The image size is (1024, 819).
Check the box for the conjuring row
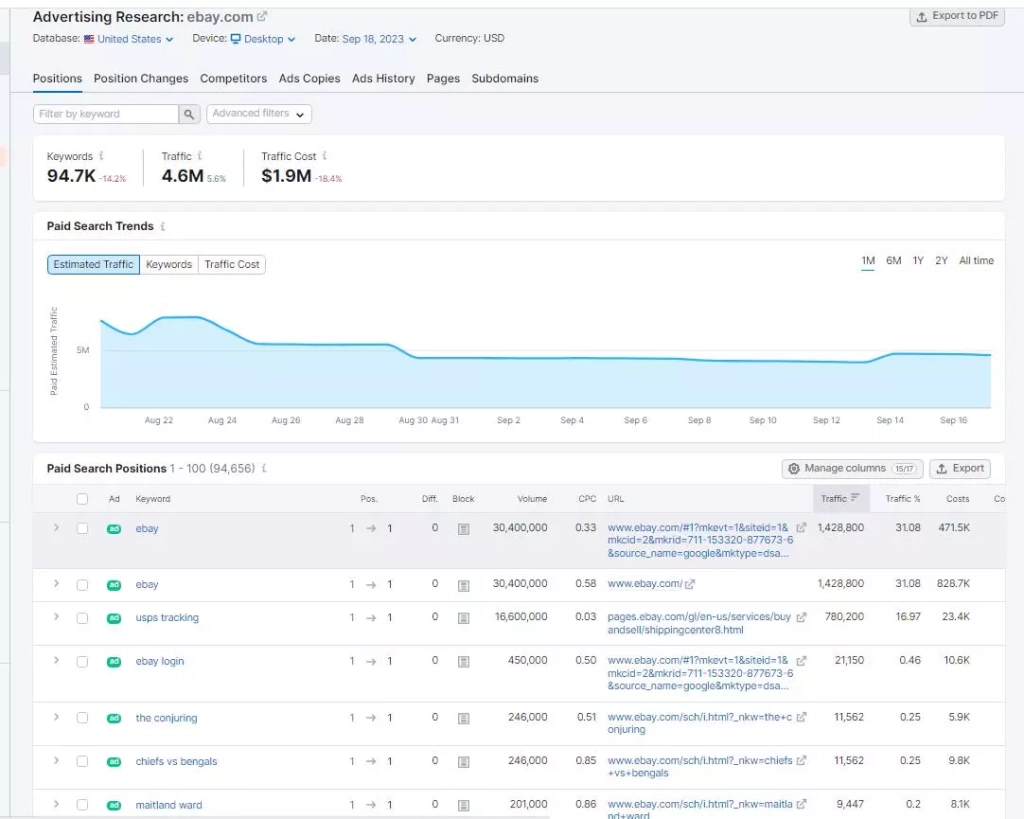[x=82, y=718]
